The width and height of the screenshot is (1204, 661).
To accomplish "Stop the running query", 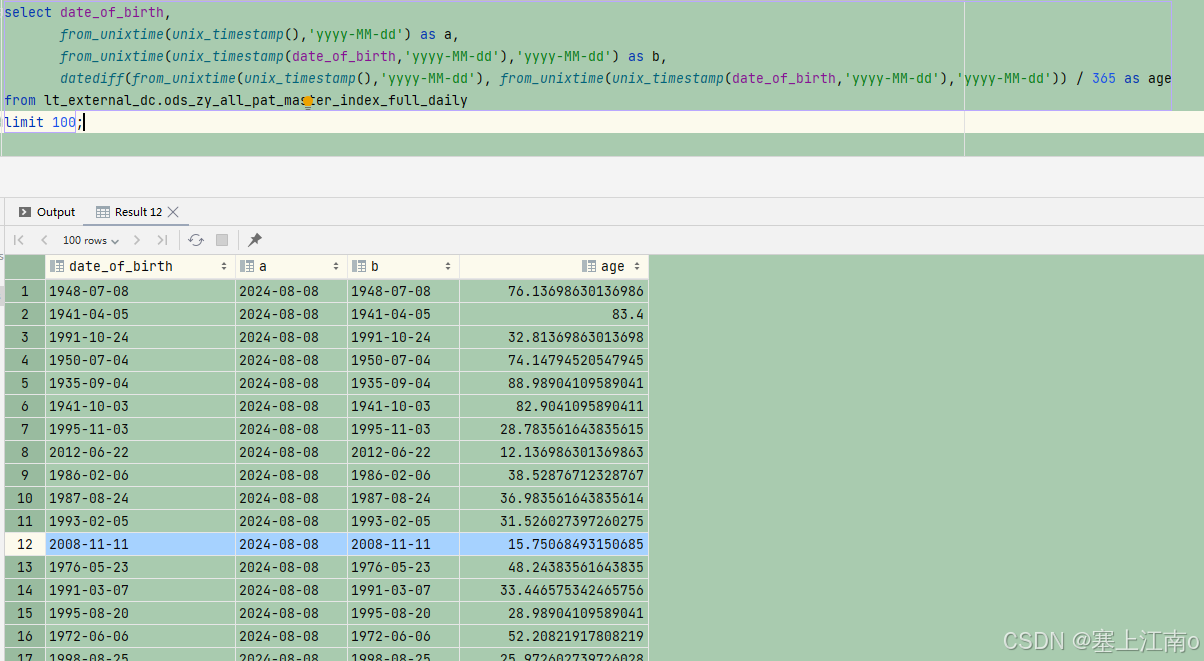I will [x=222, y=240].
